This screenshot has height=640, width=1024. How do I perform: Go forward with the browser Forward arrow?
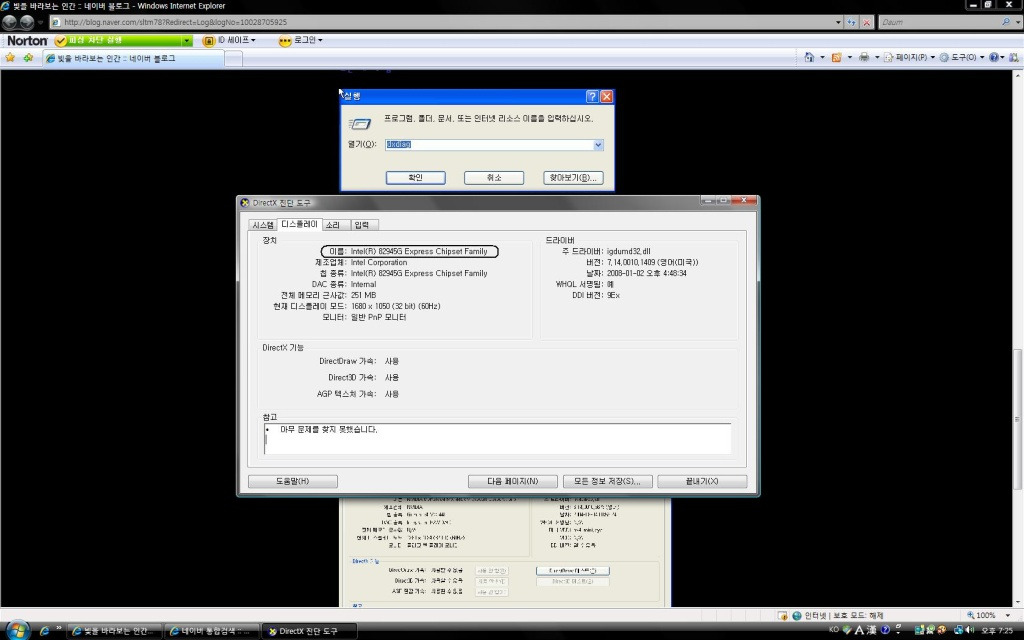[x=27, y=22]
